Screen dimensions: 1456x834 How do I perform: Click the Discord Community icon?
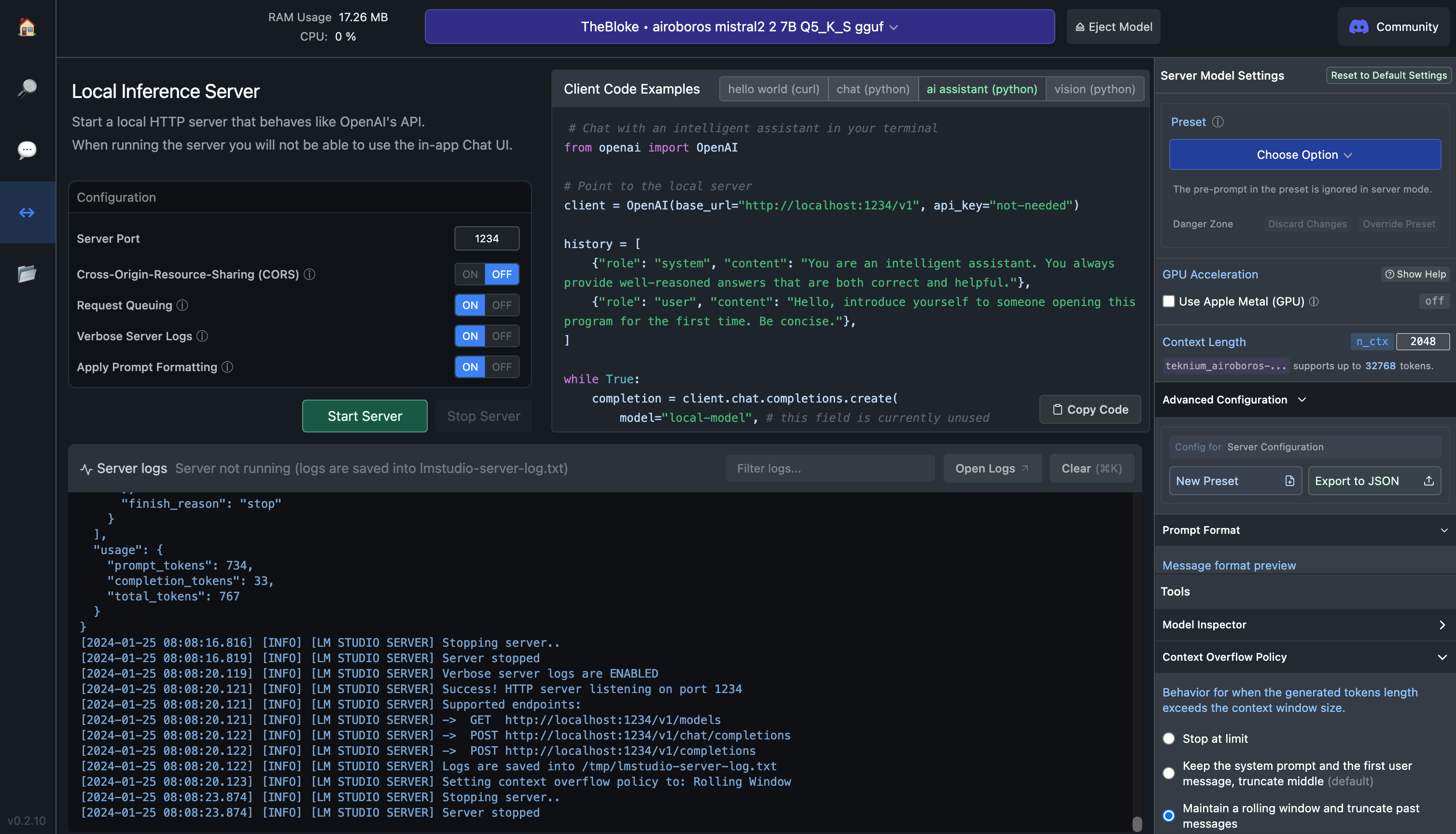(x=1358, y=27)
